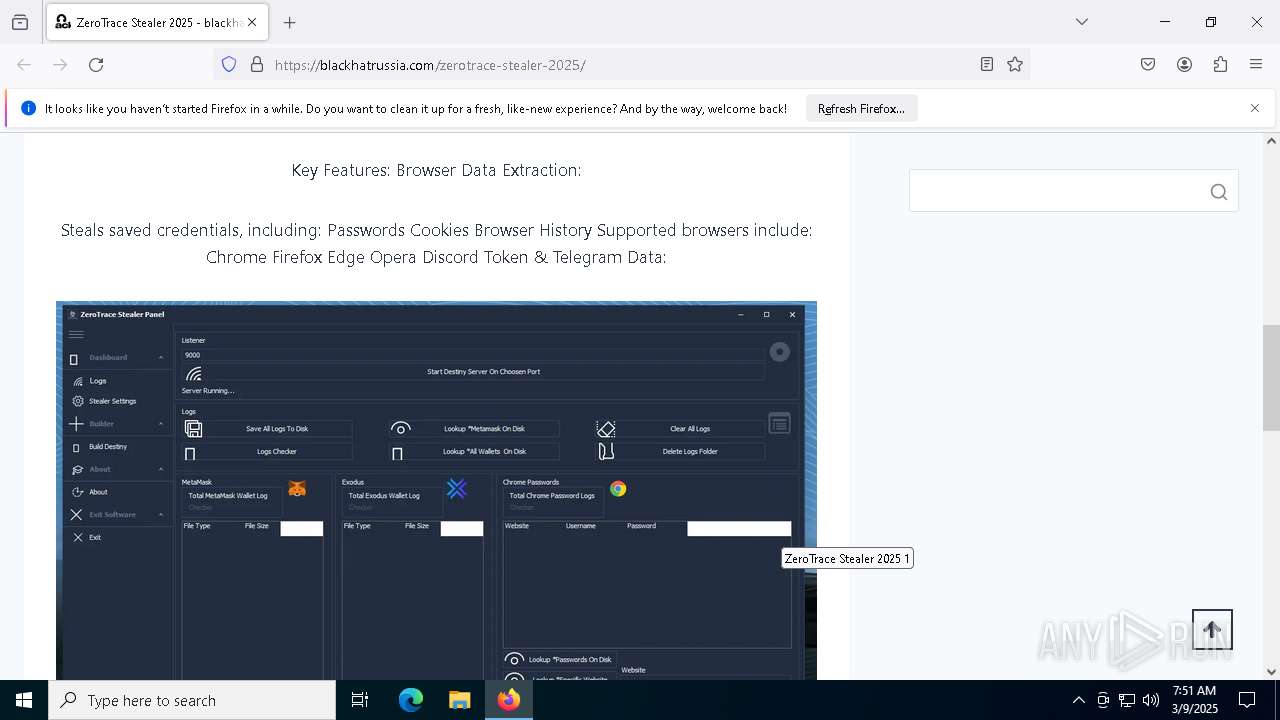1280x720 pixels.
Task: Open File Explorer from the taskbar
Action: click(459, 700)
